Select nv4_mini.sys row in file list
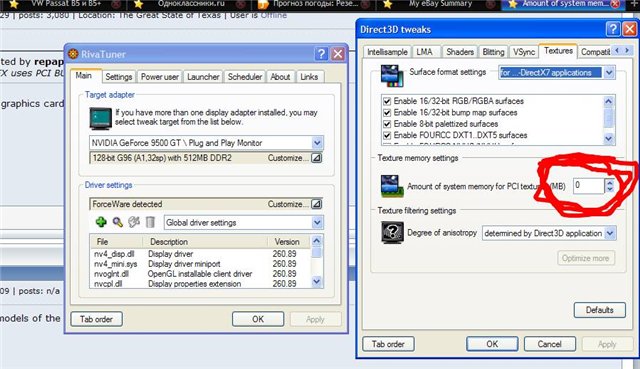The image size is (640, 369). coord(200,264)
